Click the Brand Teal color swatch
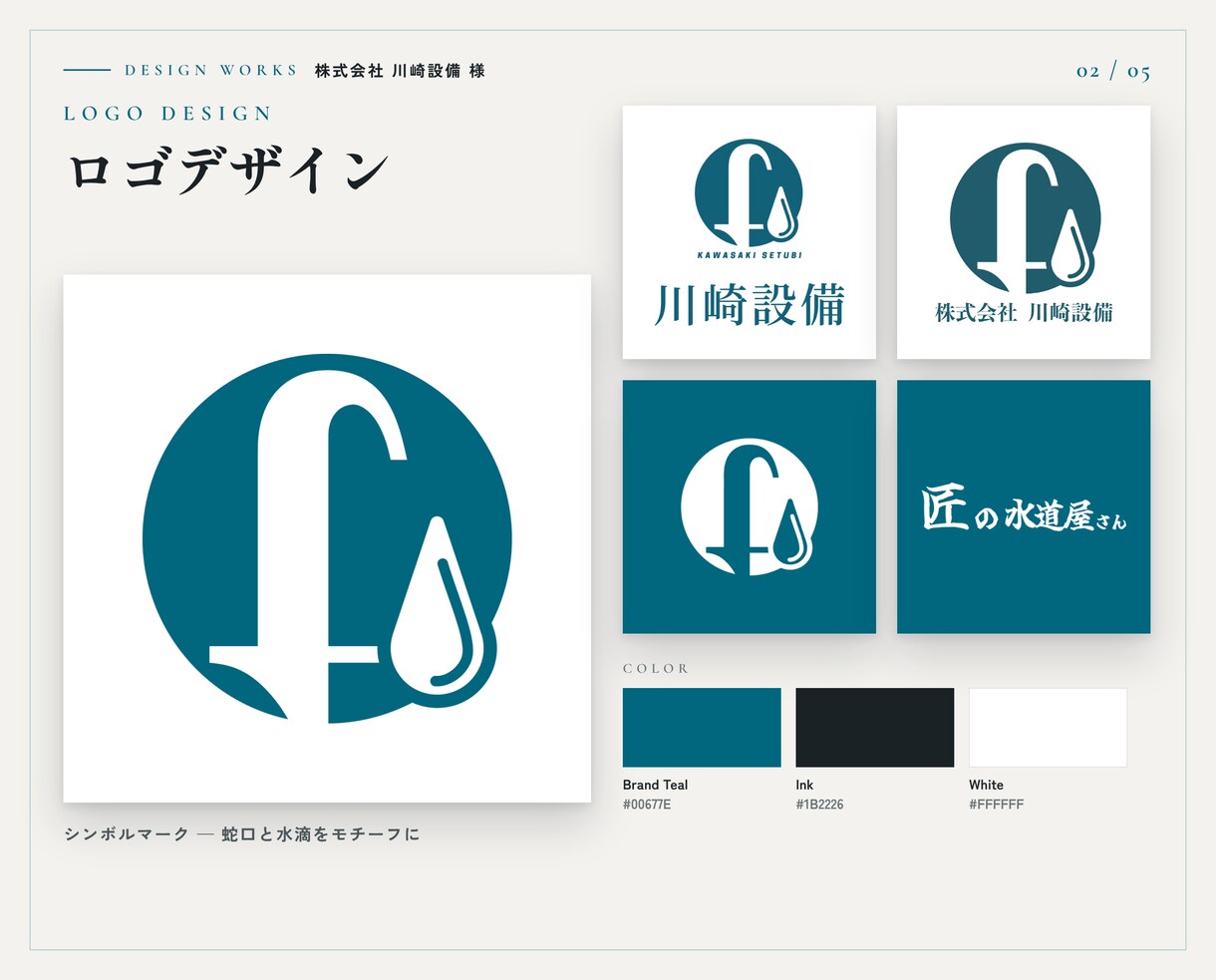The width and height of the screenshot is (1216, 980). [x=702, y=727]
